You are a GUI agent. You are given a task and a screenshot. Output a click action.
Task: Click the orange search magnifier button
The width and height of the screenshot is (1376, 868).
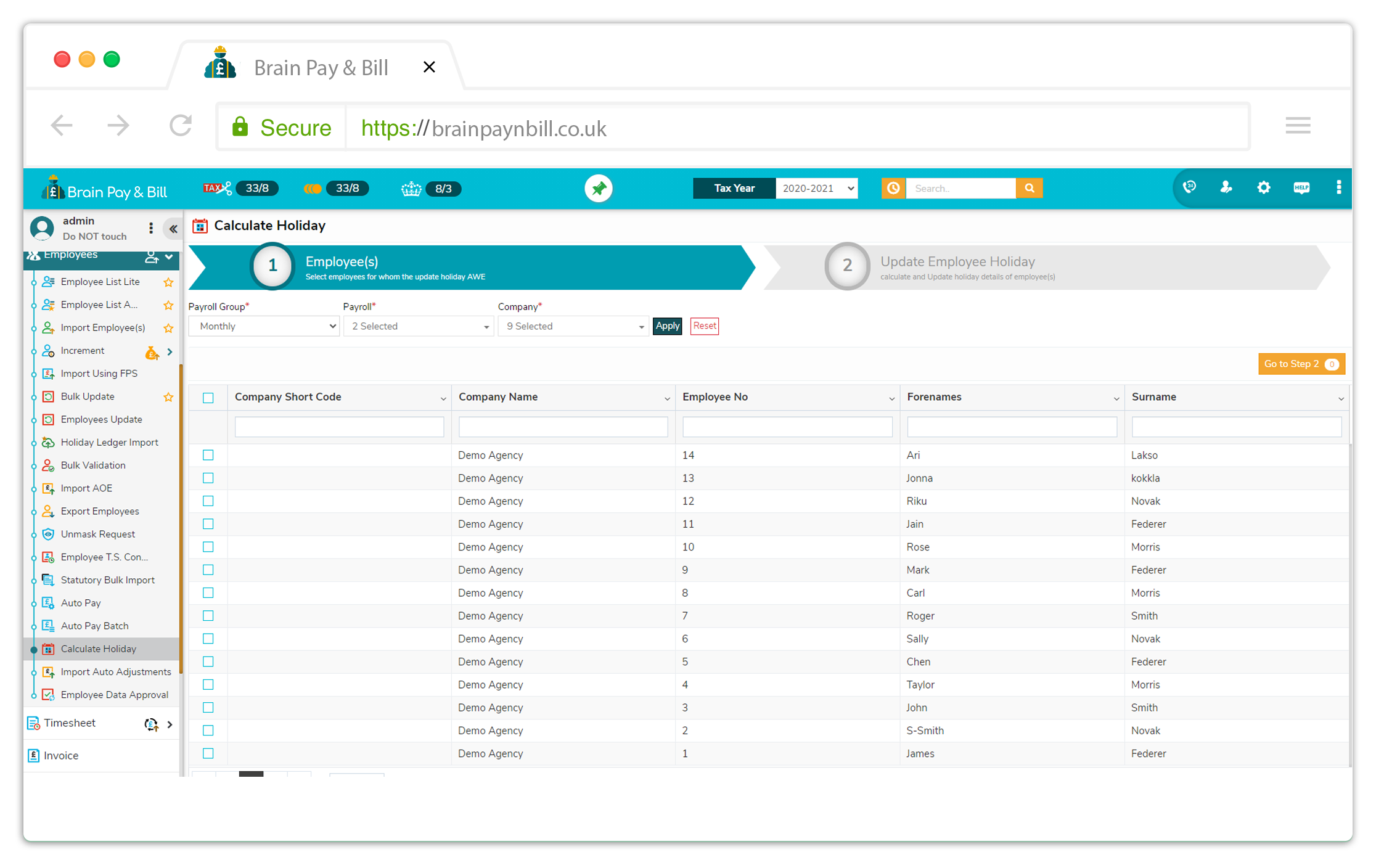pos(1029,188)
